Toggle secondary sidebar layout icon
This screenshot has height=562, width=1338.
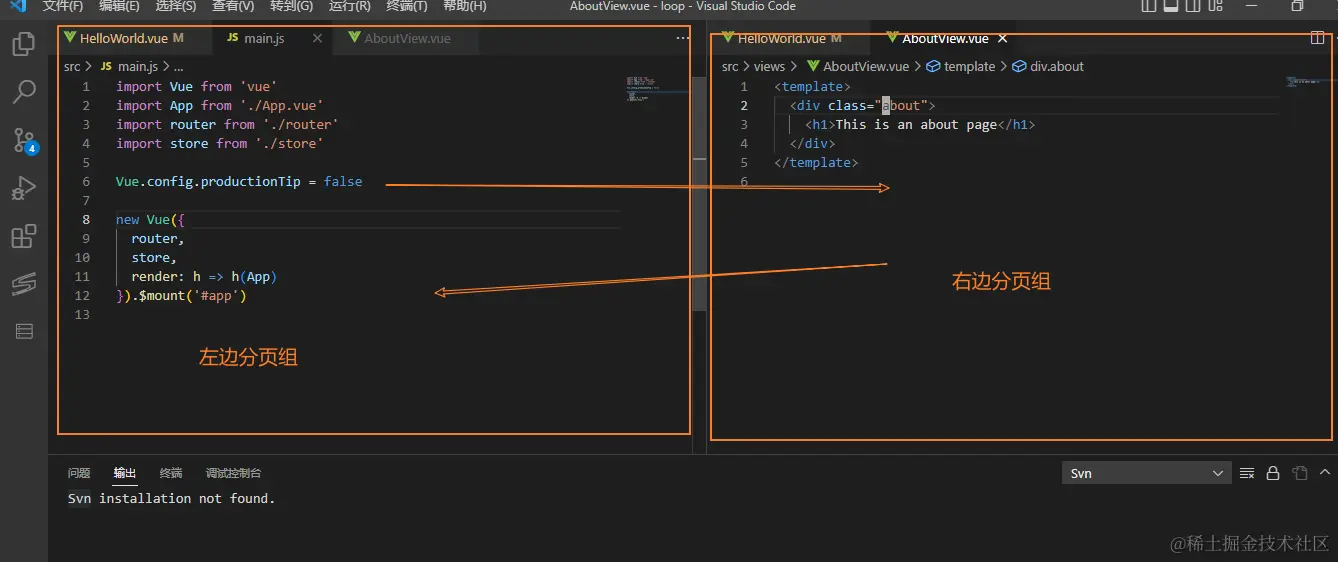click(x=1195, y=6)
